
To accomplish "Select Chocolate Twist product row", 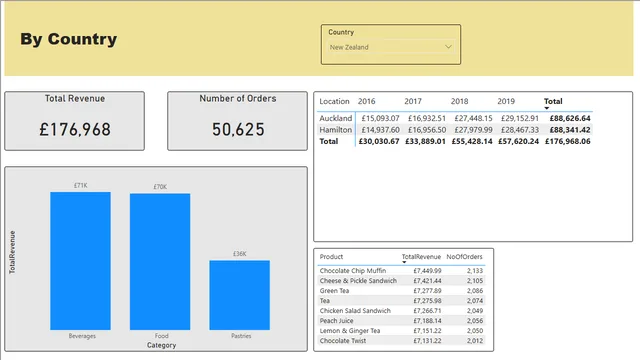I will click(401, 341).
